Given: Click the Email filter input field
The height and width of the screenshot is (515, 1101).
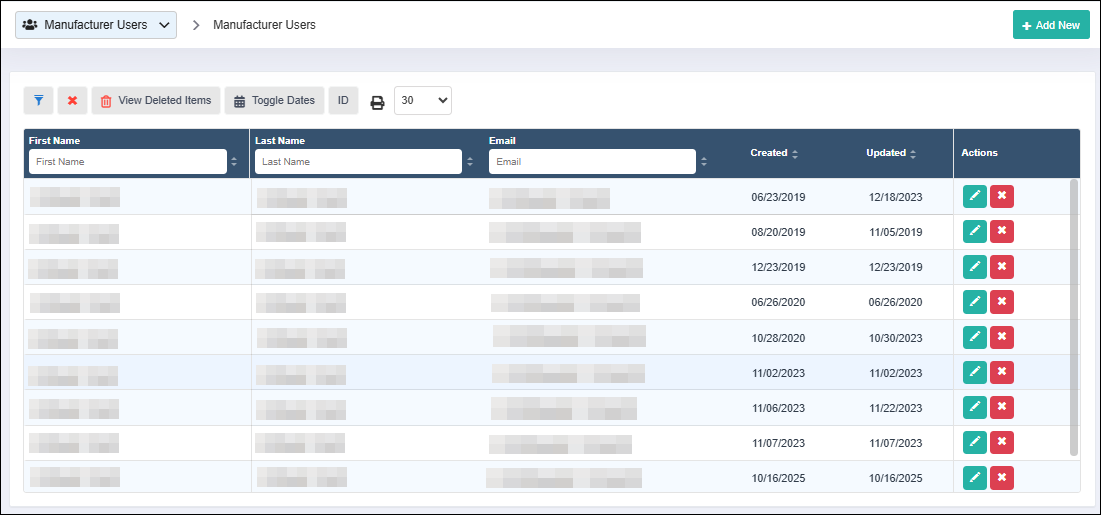Looking at the screenshot, I should click(x=591, y=161).
